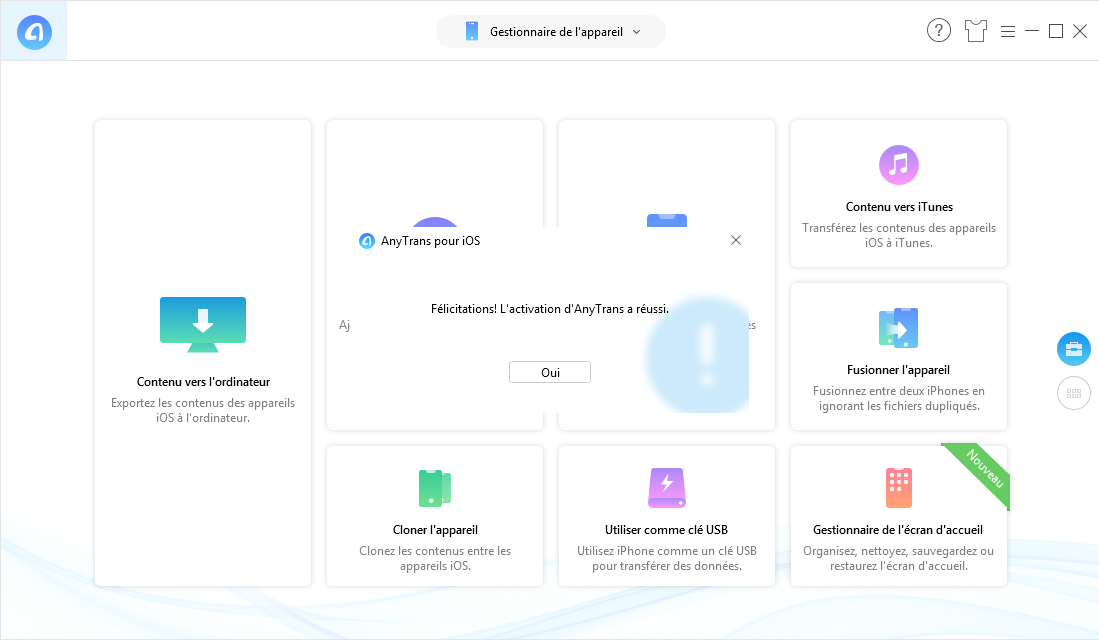The width and height of the screenshot is (1099, 640).
Task: Click the Cloner l'appareil phone icon
Action: point(435,488)
